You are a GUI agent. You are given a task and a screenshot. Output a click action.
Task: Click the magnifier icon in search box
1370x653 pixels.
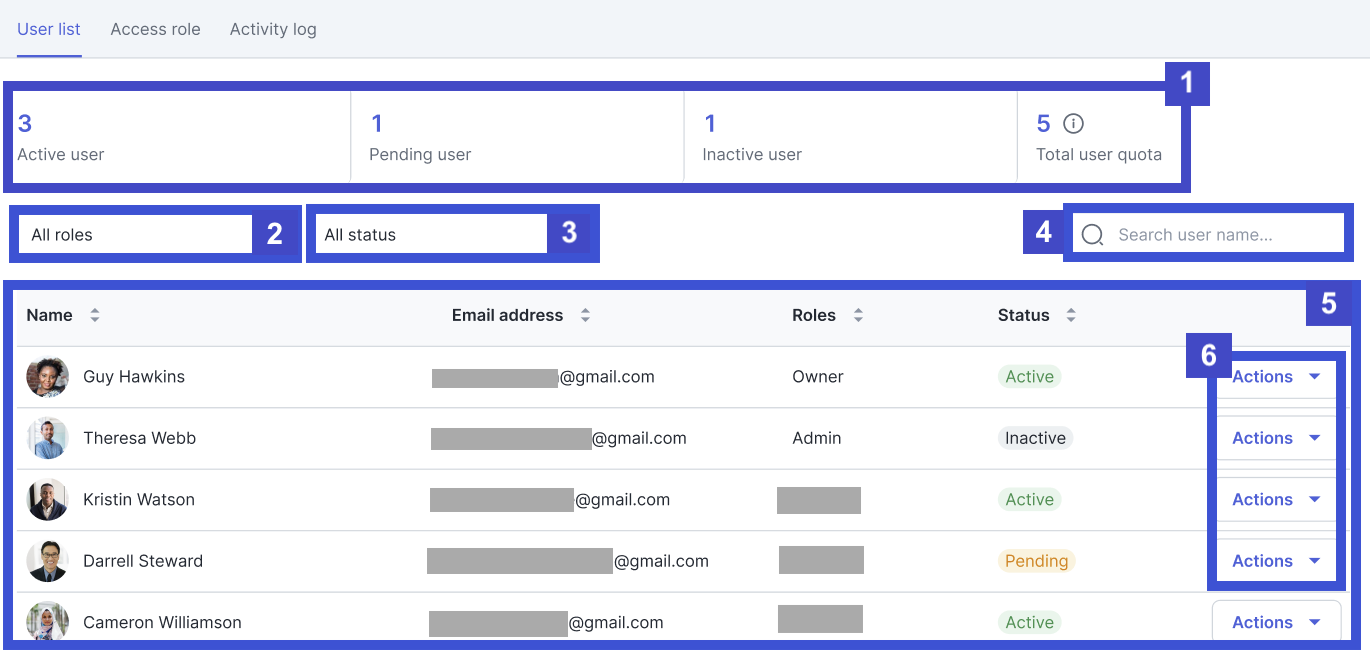tap(1093, 235)
